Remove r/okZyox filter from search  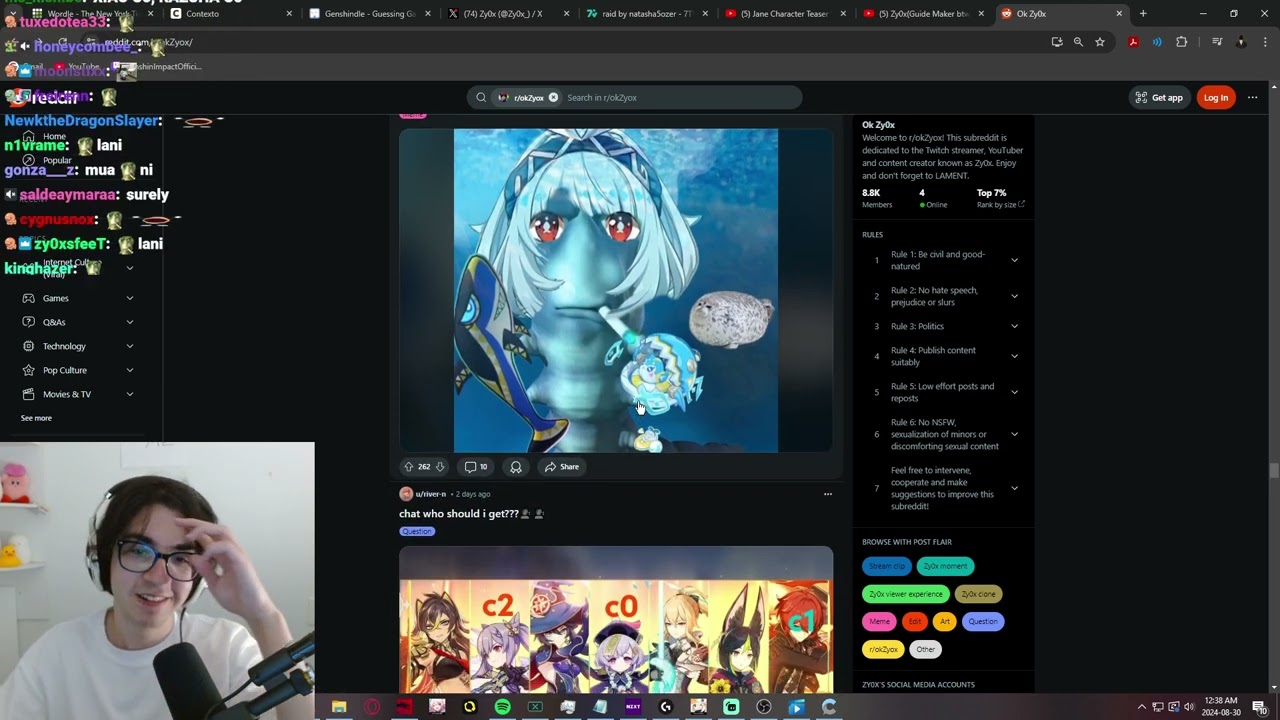[x=553, y=97]
